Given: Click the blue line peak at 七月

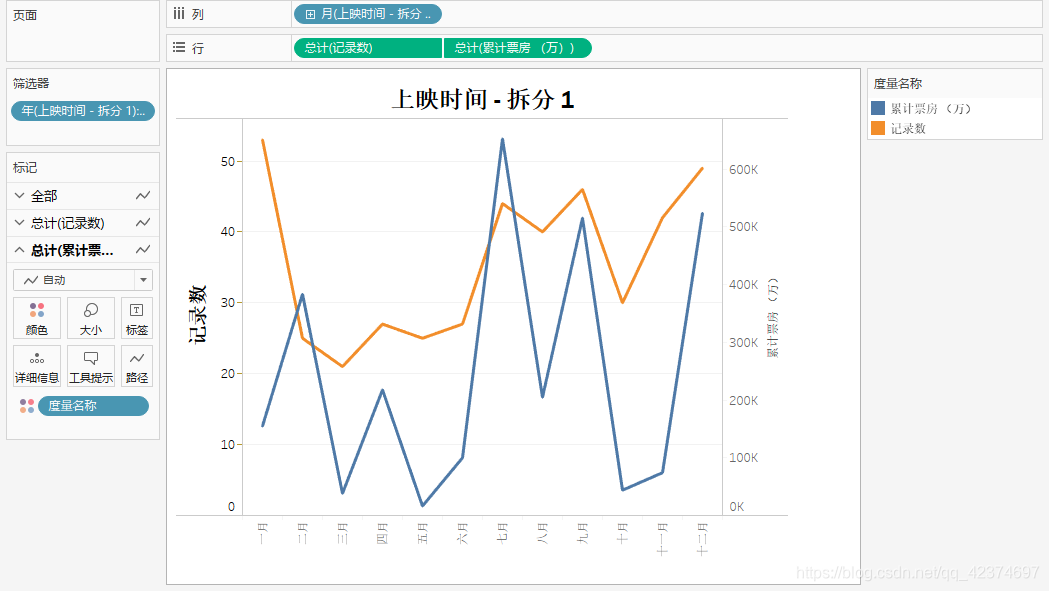Looking at the screenshot, I should coord(502,139).
